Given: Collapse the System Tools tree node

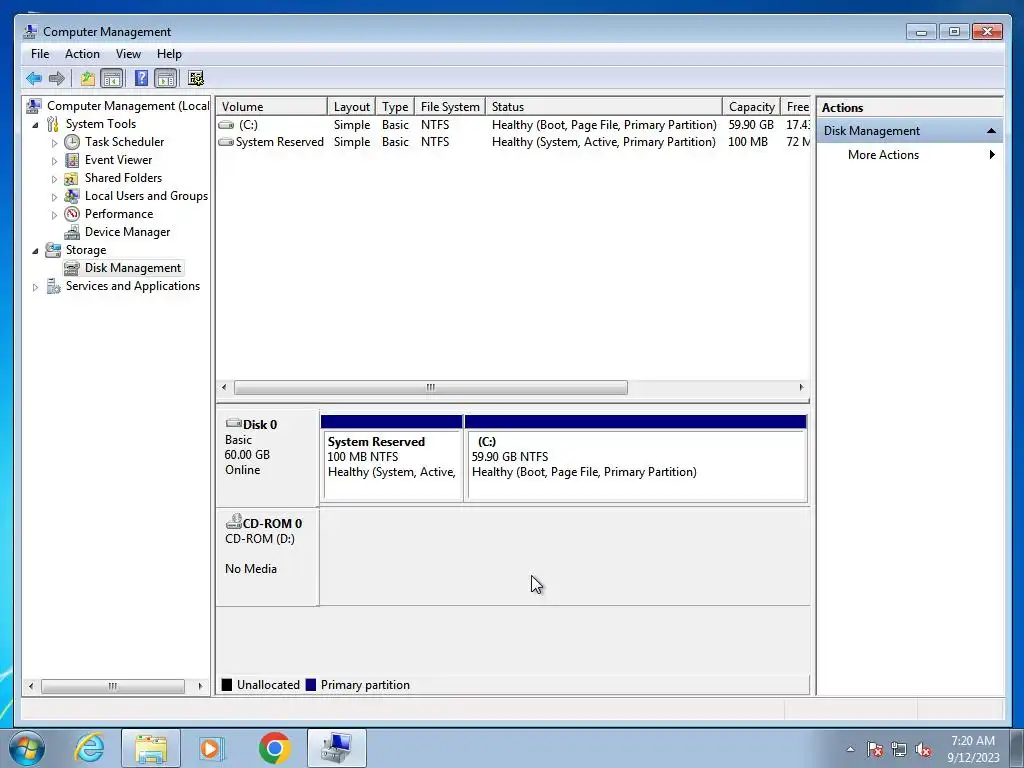Looking at the screenshot, I should (x=35, y=125).
